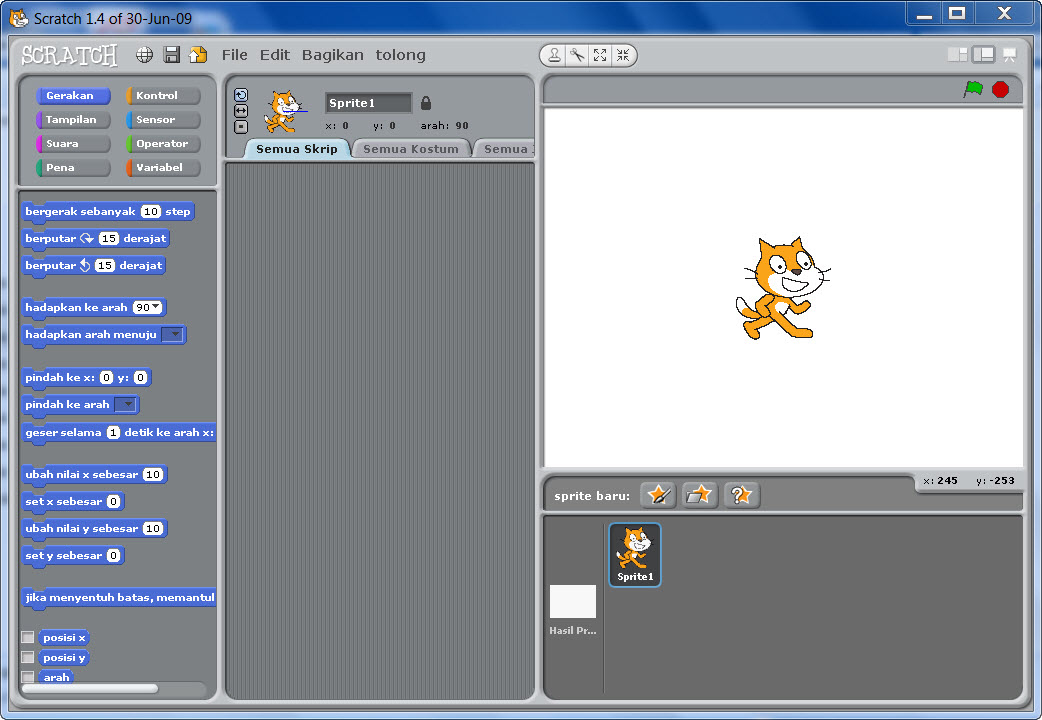
Task: Open a sprite from the folder icon
Action: tap(699, 494)
